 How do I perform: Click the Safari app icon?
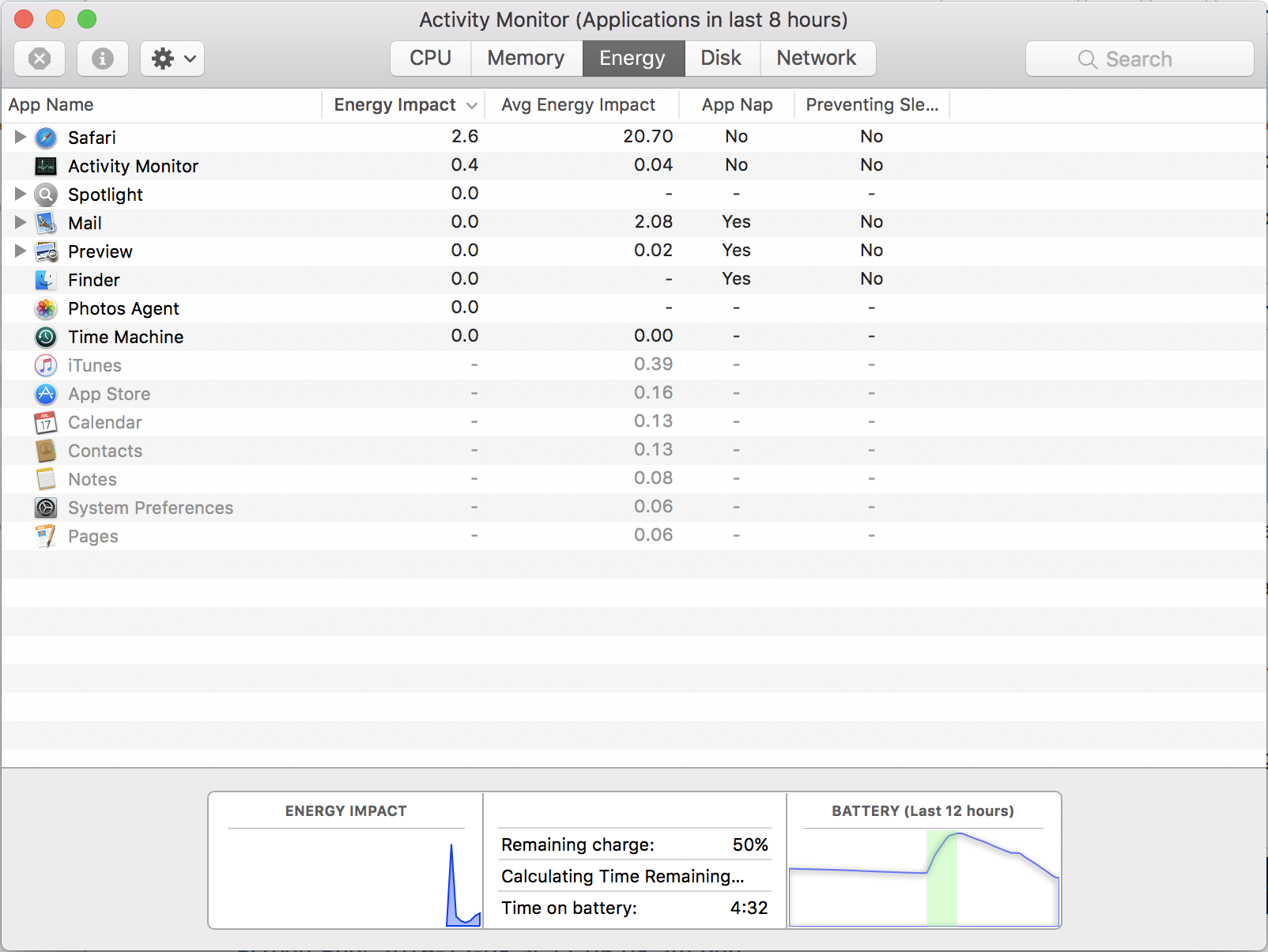[x=46, y=138]
